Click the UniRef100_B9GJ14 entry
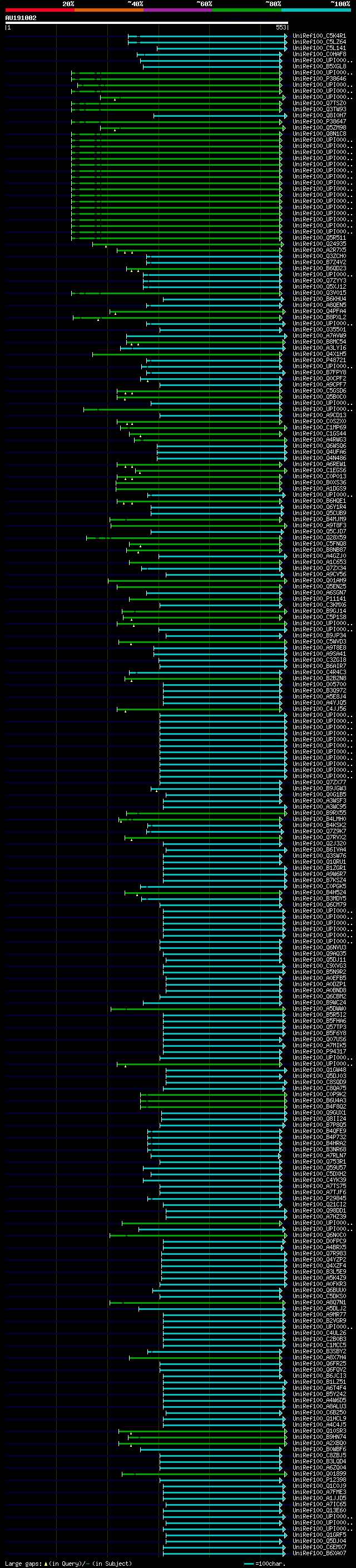356x1568 pixels. (x=319, y=611)
